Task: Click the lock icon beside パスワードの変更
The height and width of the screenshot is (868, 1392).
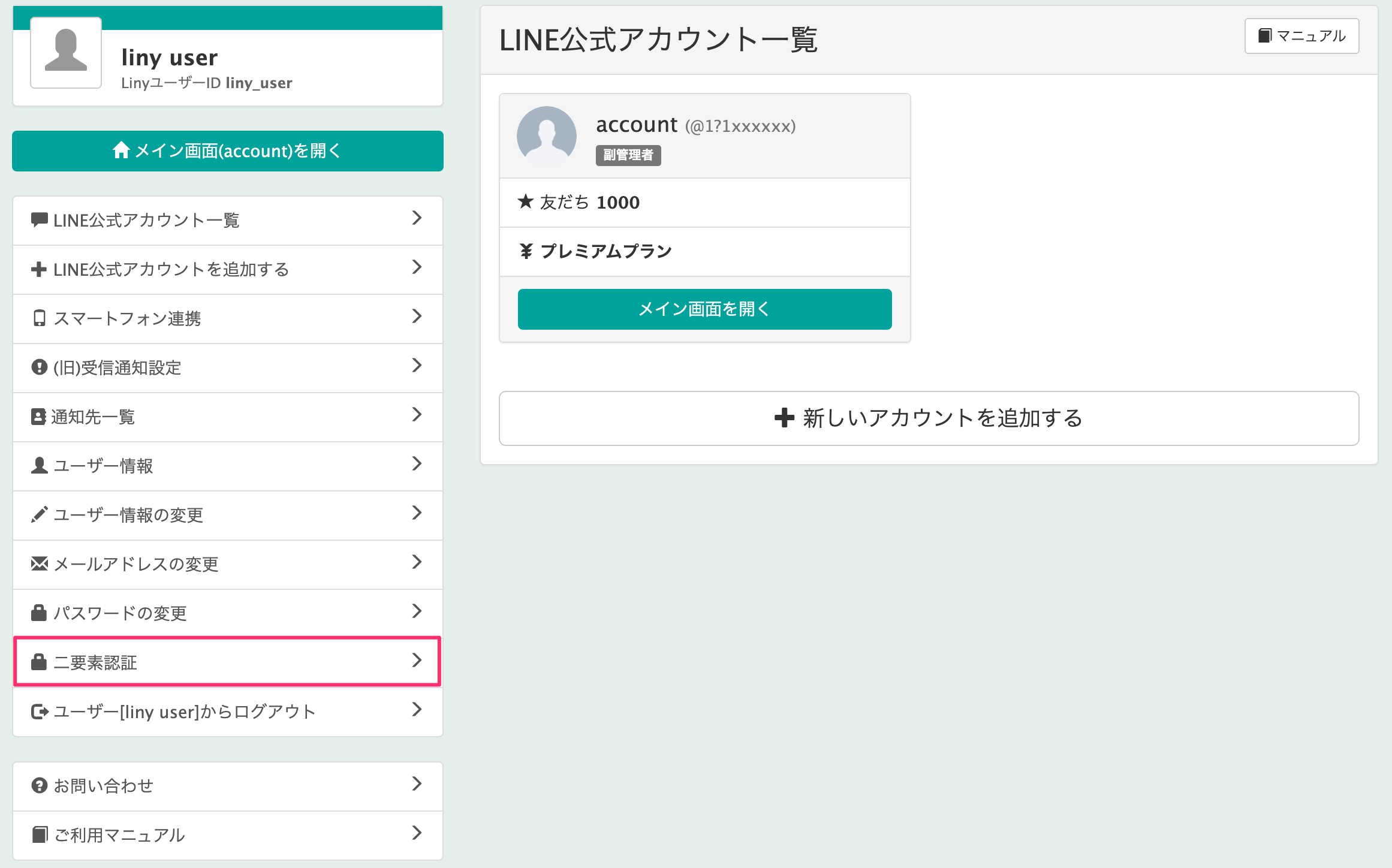Action: 39,613
